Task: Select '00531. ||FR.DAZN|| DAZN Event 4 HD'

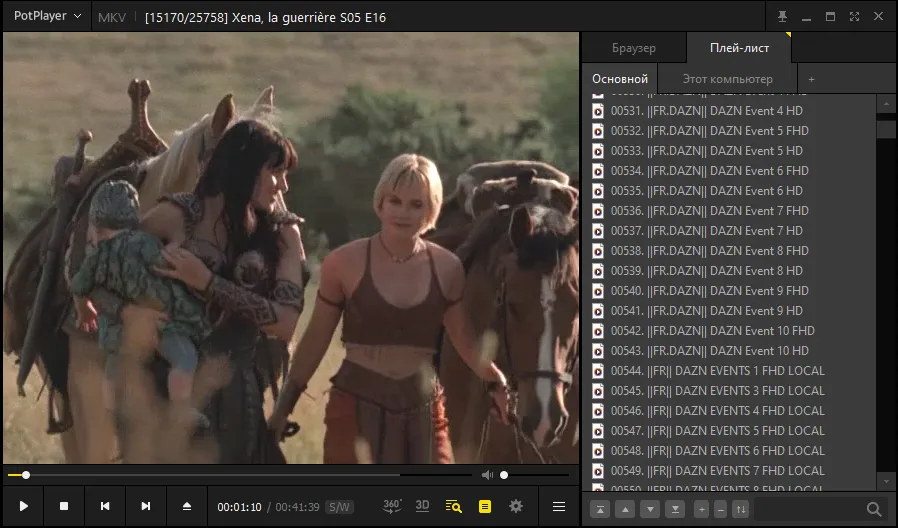Action: (730, 111)
